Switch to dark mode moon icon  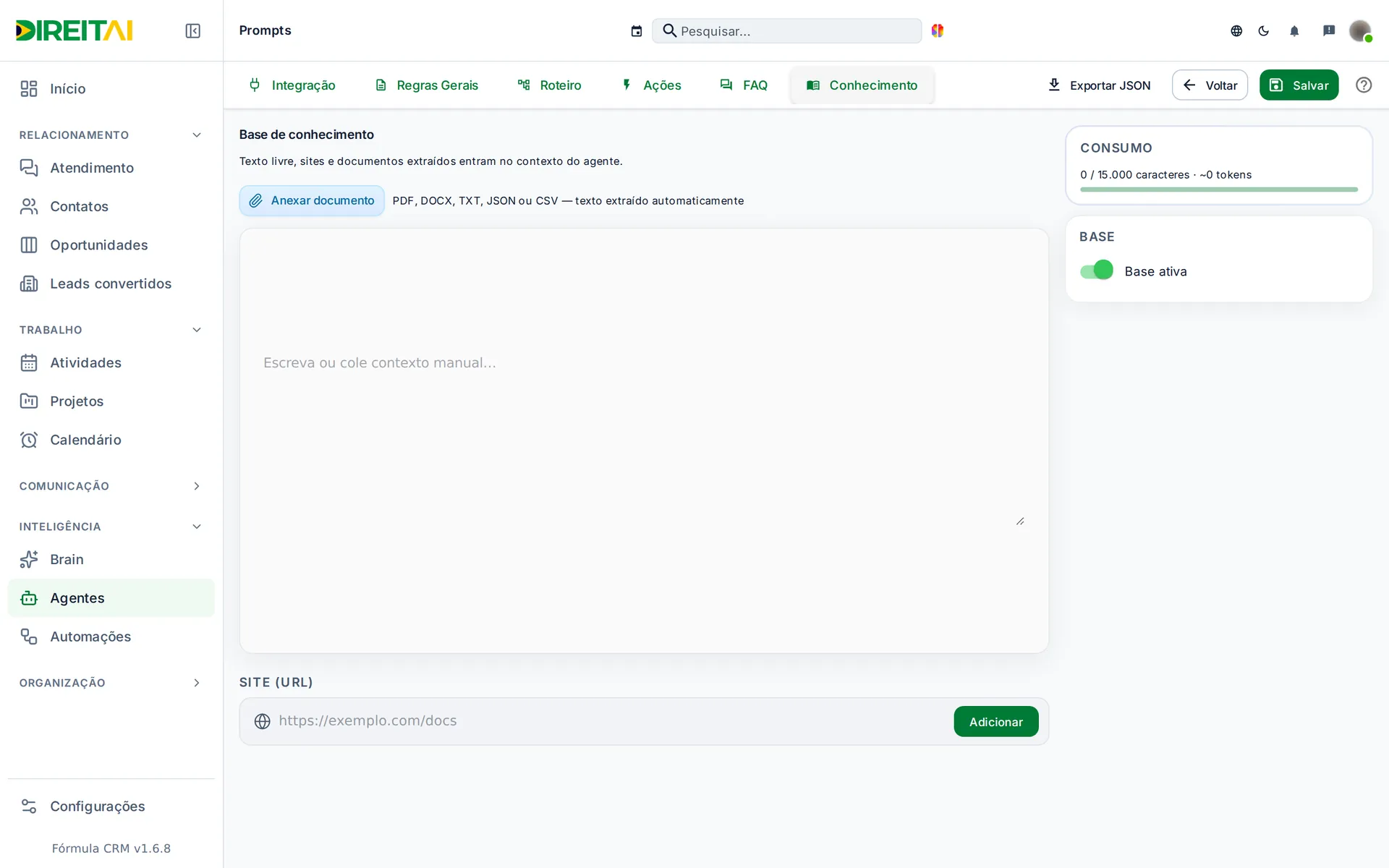[1264, 30]
